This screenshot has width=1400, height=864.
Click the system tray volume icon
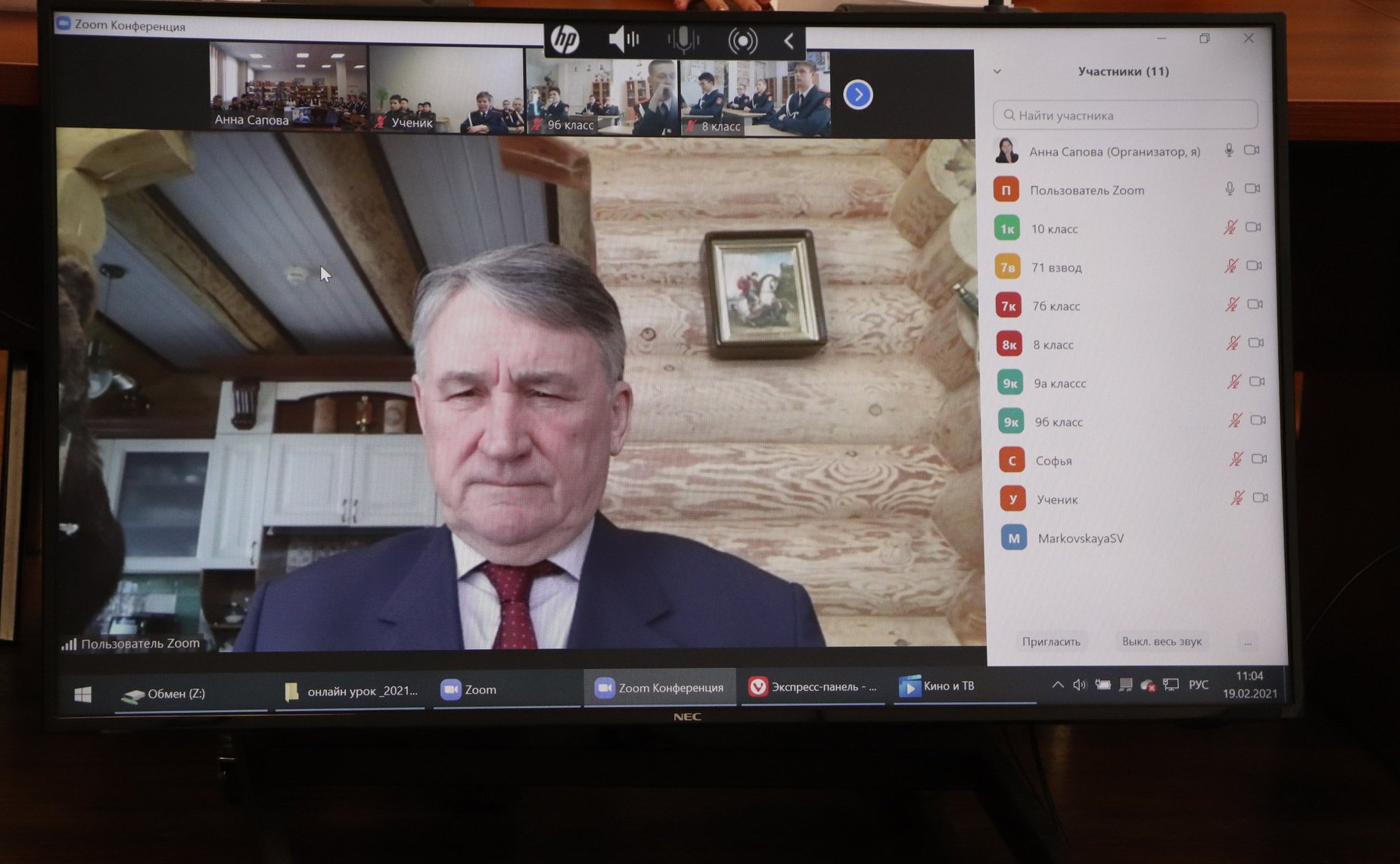tap(1079, 685)
